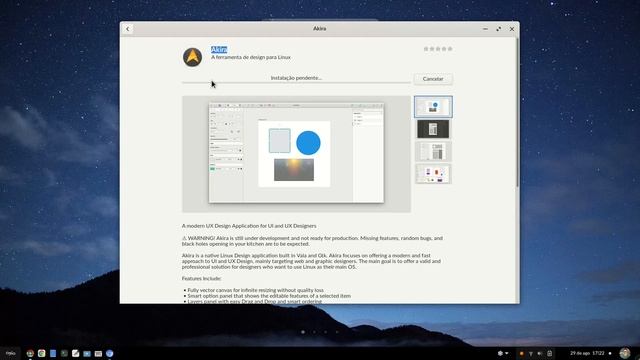Click the window's vertical scrollbar
Viewport: 640px width, 360px height.
[518, 112]
